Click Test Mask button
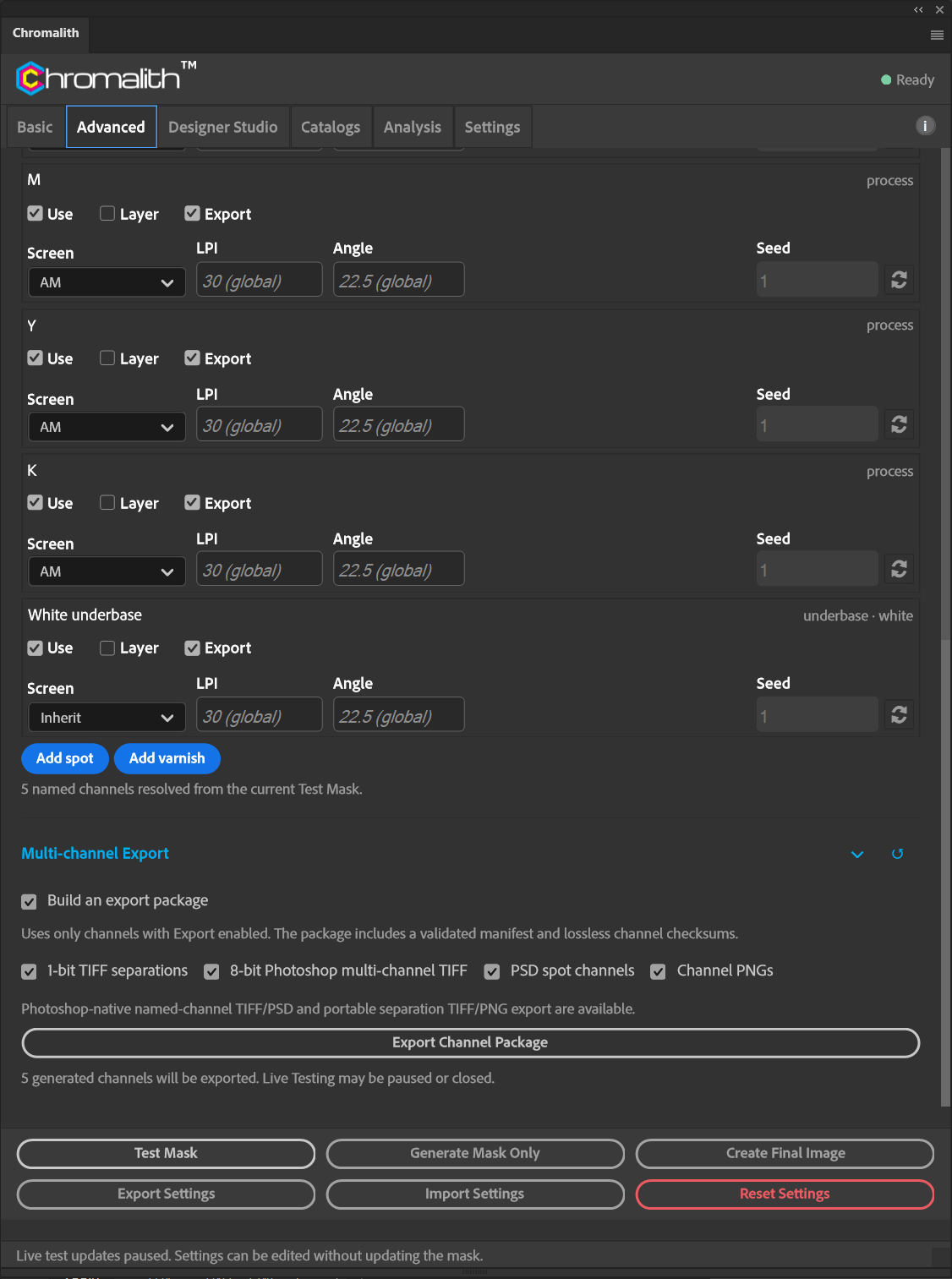 pos(166,1153)
